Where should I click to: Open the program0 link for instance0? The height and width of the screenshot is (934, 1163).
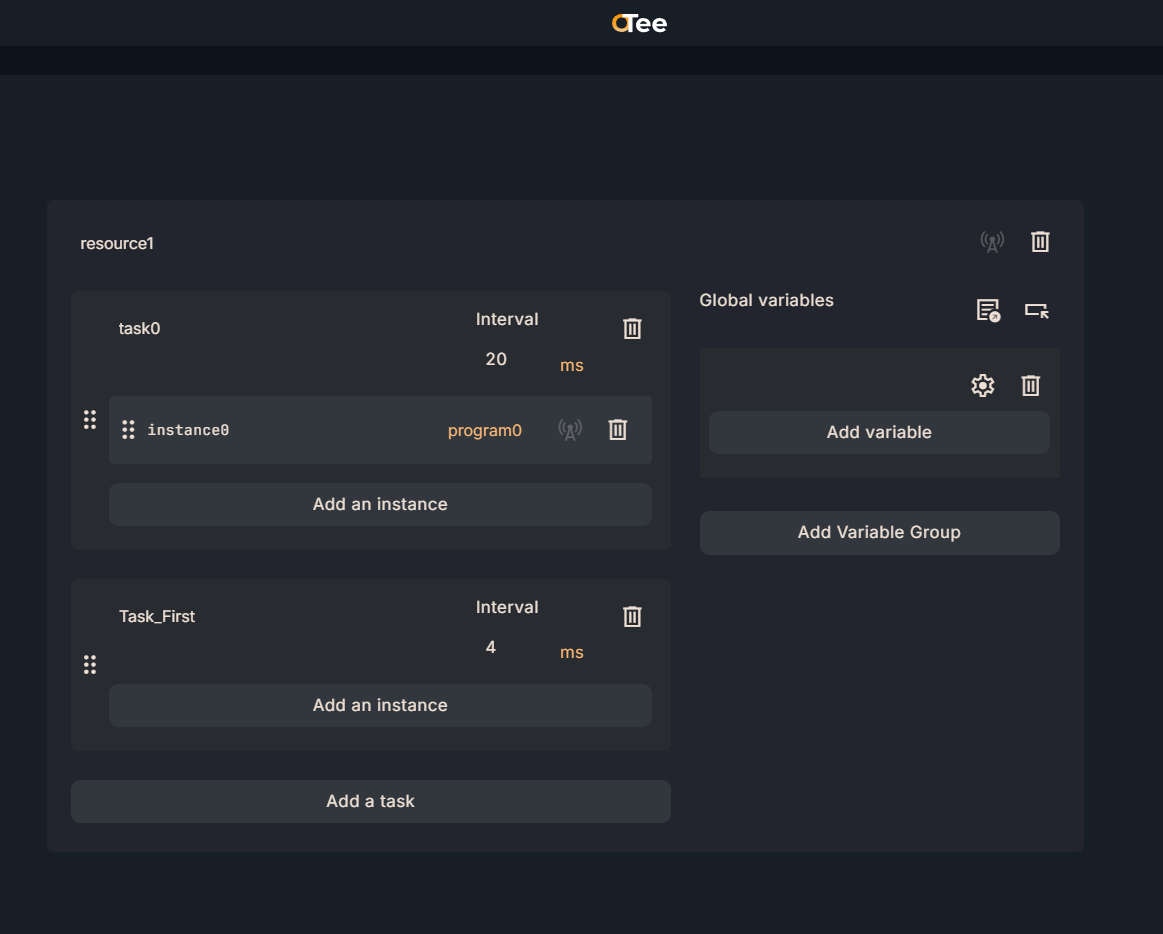[x=485, y=431]
